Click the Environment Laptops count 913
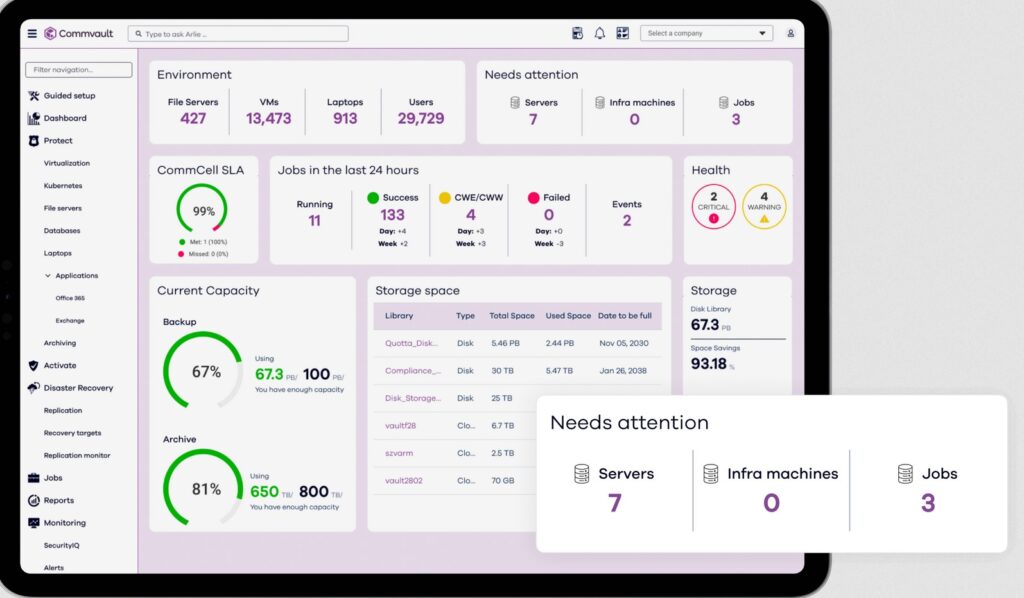1024x598 pixels. tap(345, 119)
